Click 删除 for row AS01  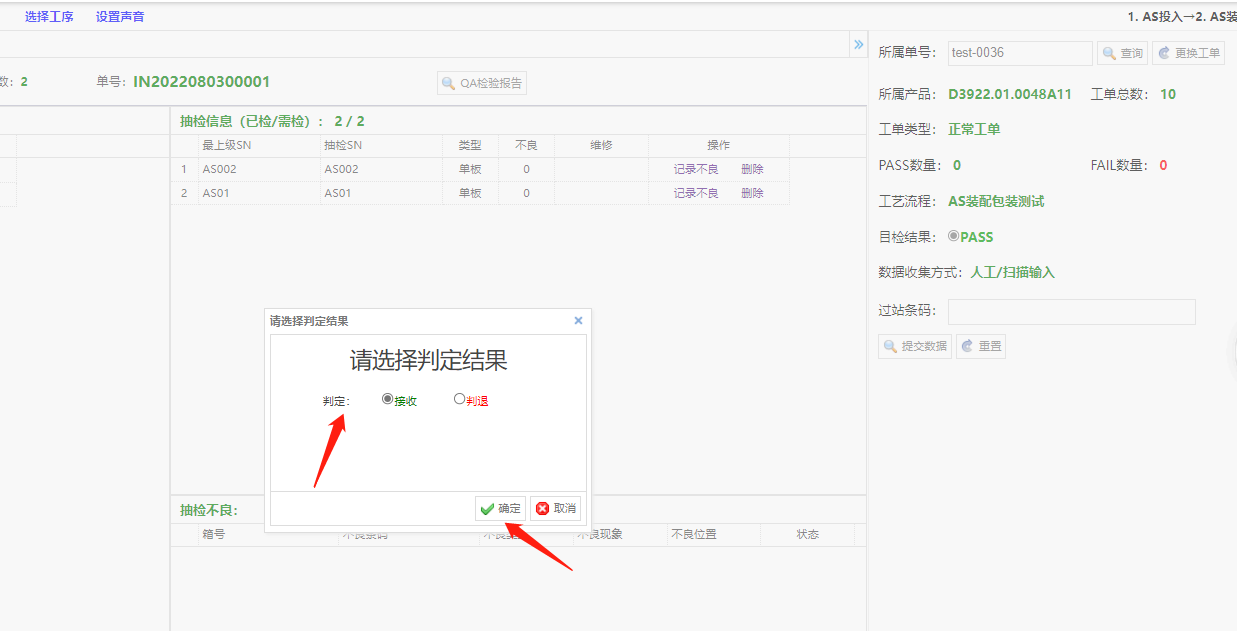click(752, 193)
